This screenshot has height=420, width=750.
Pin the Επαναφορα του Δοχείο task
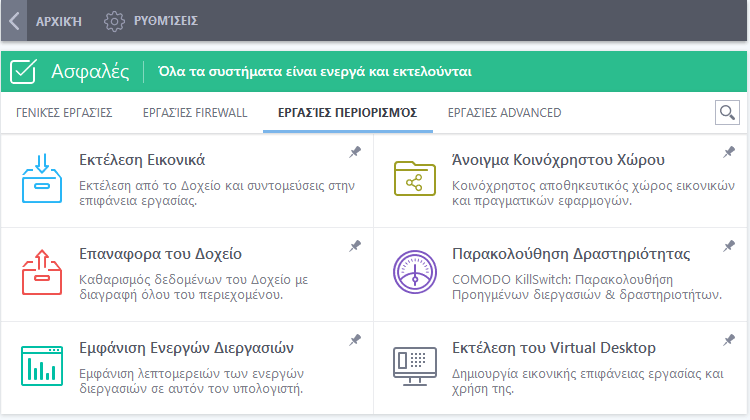tap(355, 246)
